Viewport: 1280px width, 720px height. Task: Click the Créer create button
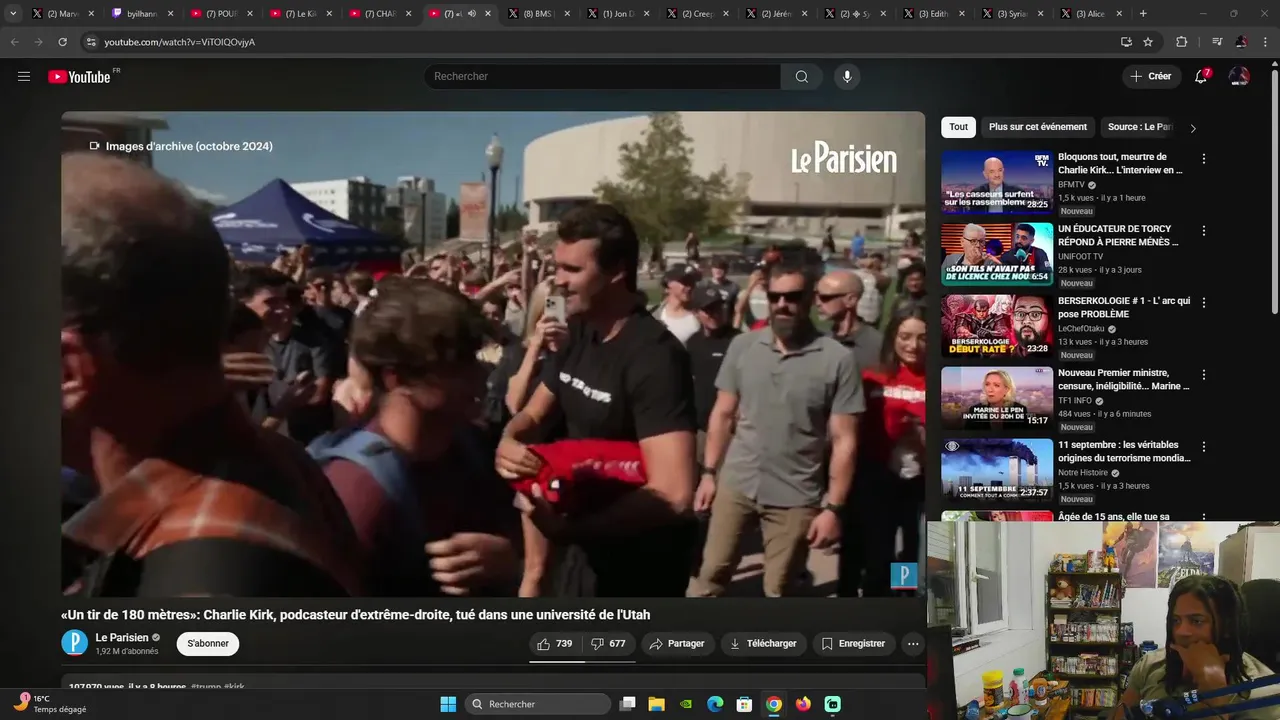coord(1151,76)
